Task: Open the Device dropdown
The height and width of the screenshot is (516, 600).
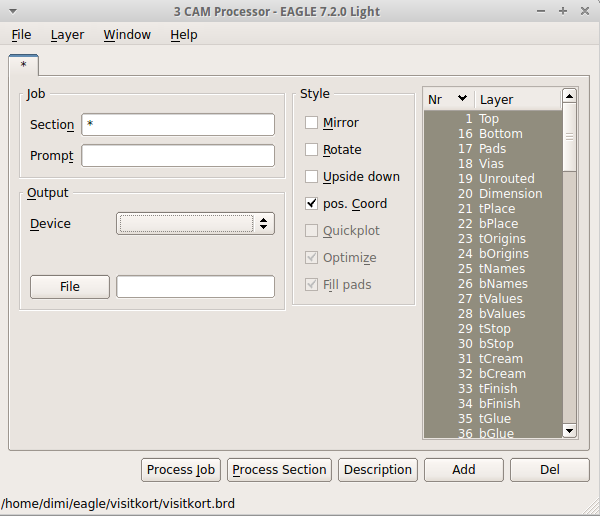Action: coord(195,224)
